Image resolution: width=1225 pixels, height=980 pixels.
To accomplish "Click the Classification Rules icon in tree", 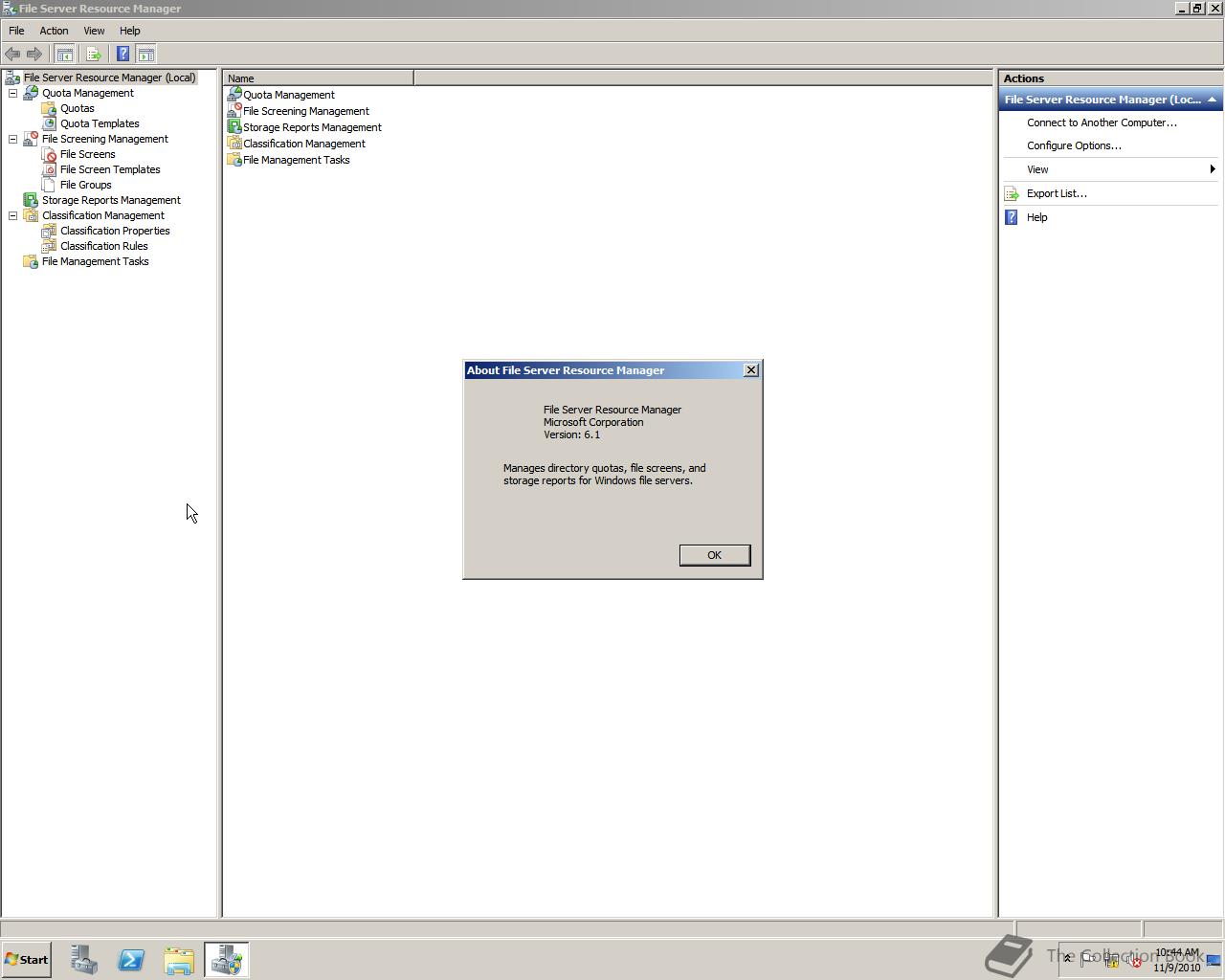I will 49,246.
